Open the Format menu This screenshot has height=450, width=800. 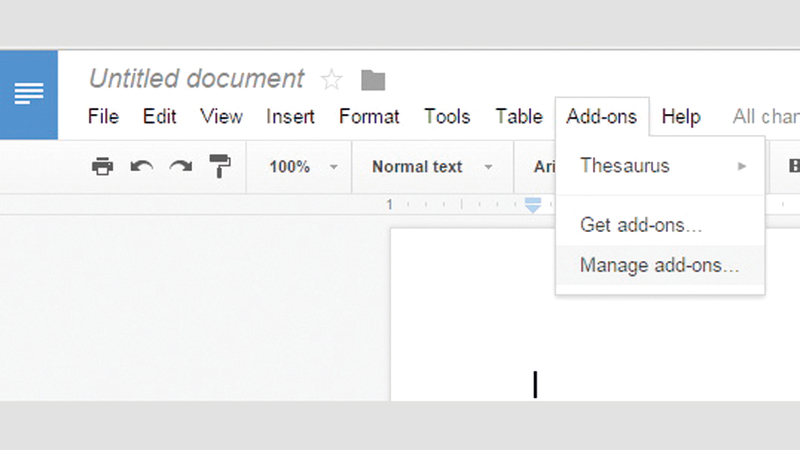pyautogui.click(x=369, y=117)
